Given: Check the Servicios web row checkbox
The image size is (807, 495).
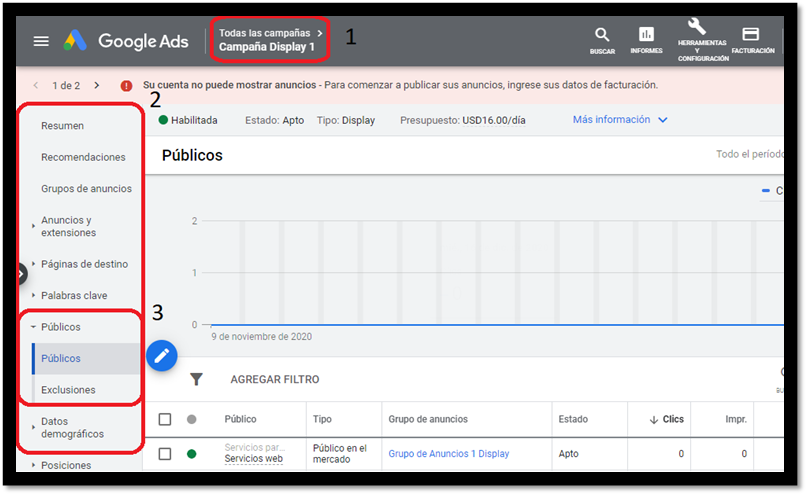Looking at the screenshot, I should [165, 454].
